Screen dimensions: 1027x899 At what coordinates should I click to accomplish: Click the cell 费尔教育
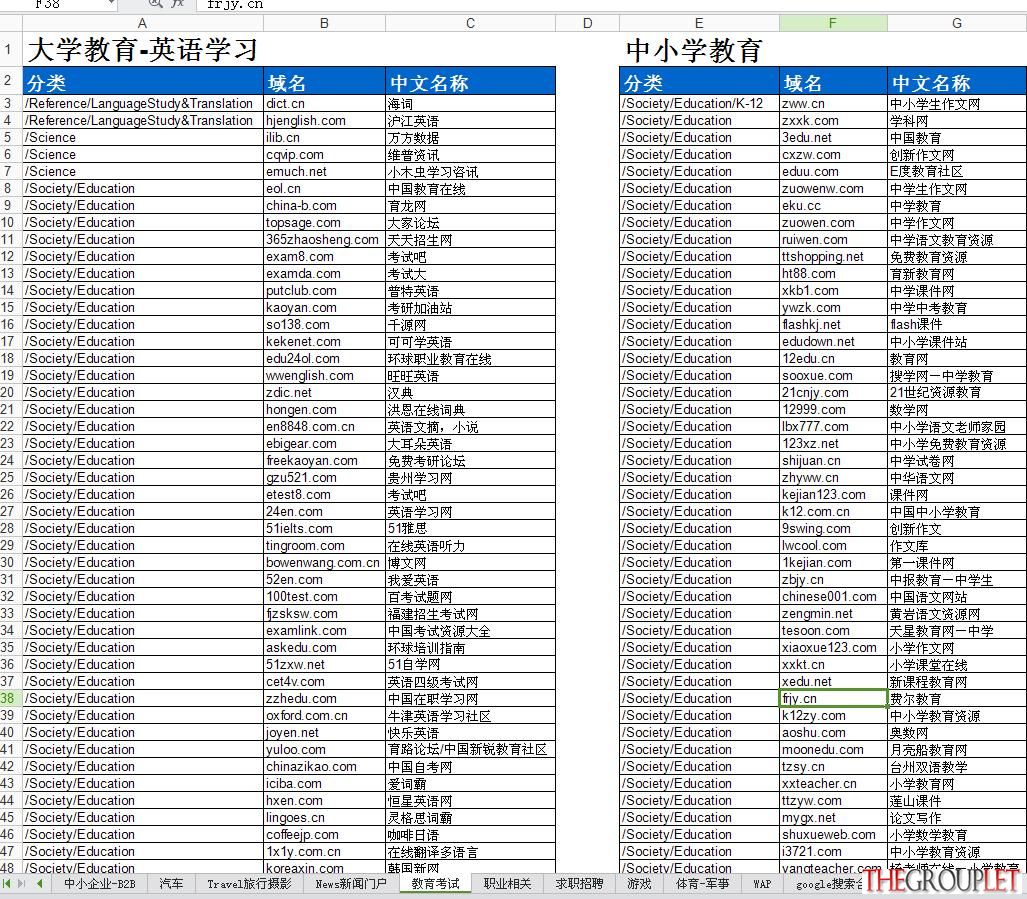(x=957, y=698)
